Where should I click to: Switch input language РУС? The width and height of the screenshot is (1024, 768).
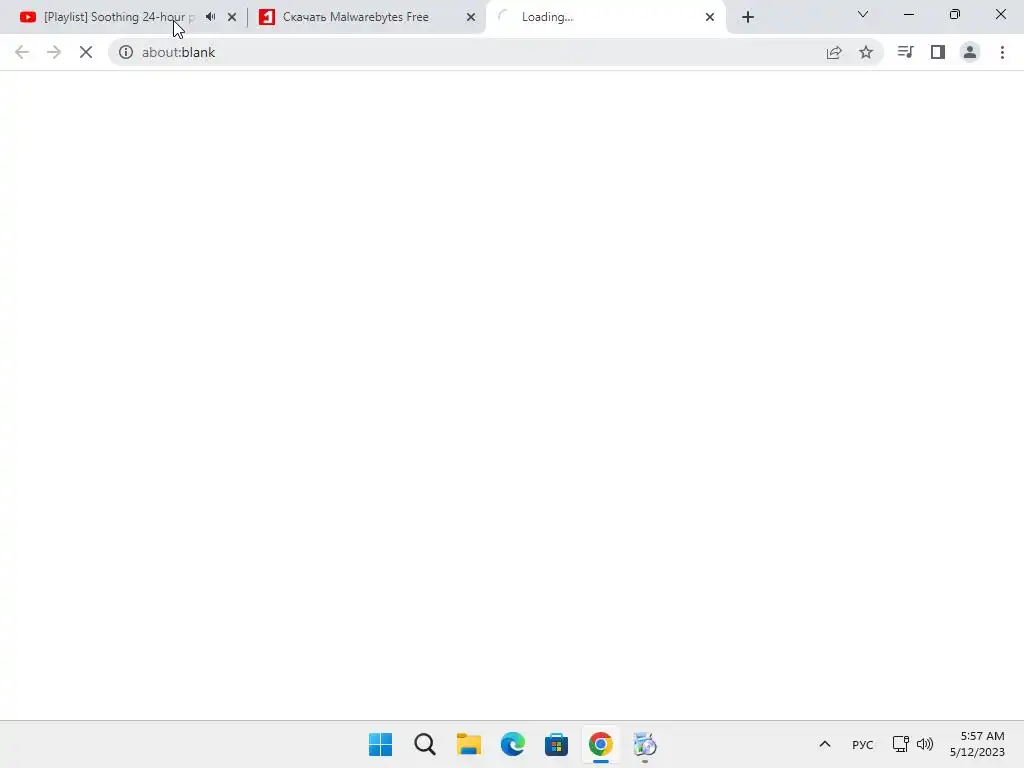(x=863, y=744)
